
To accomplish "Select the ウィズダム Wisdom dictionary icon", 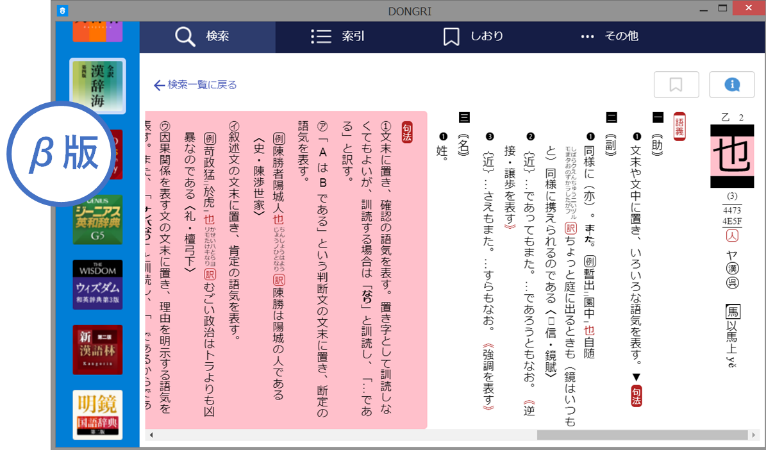I will pyautogui.click(x=98, y=284).
